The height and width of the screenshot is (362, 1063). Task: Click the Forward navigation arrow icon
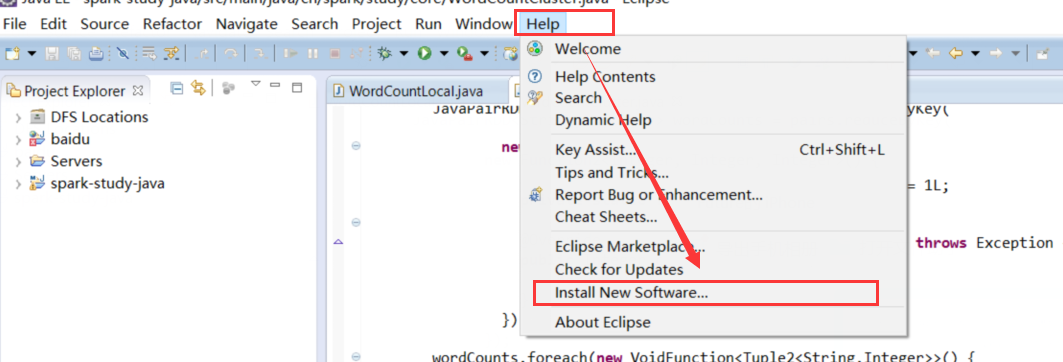click(996, 53)
